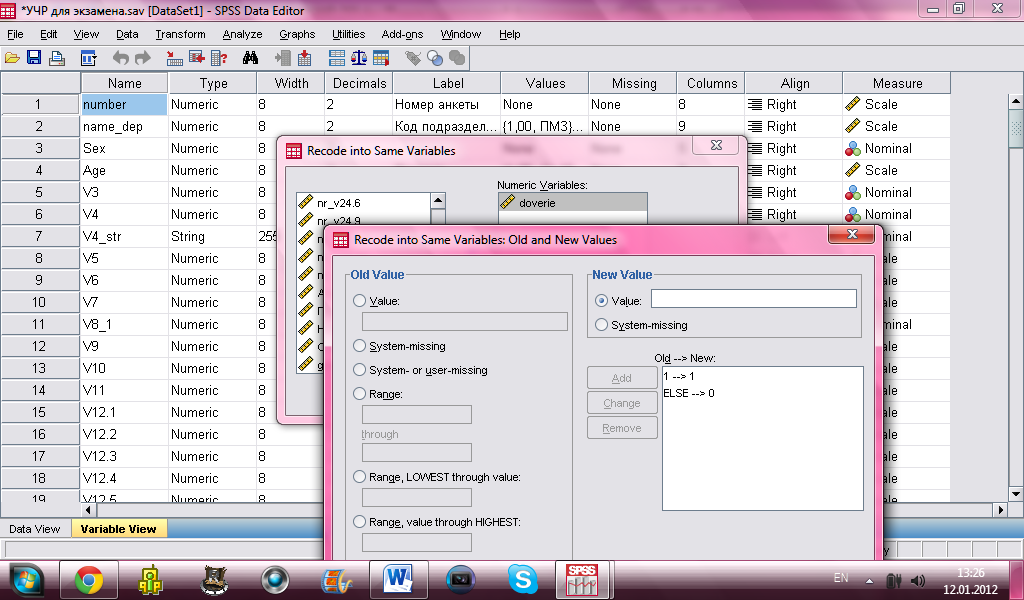Click the Value Labels tag icon
This screenshot has width=1024, height=600.
pos(413,58)
